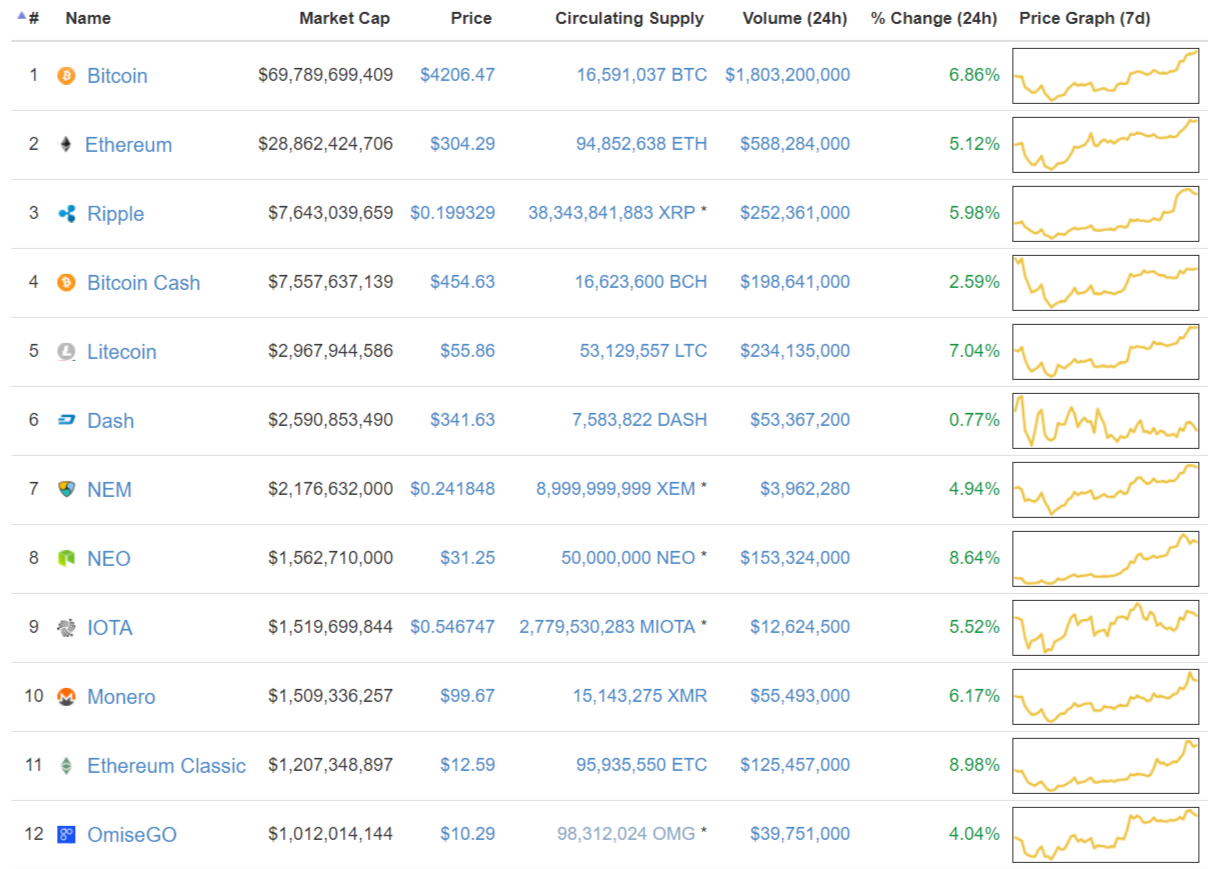Click the NEM shield logo icon
The height and width of the screenshot is (869, 1208).
click(x=66, y=489)
